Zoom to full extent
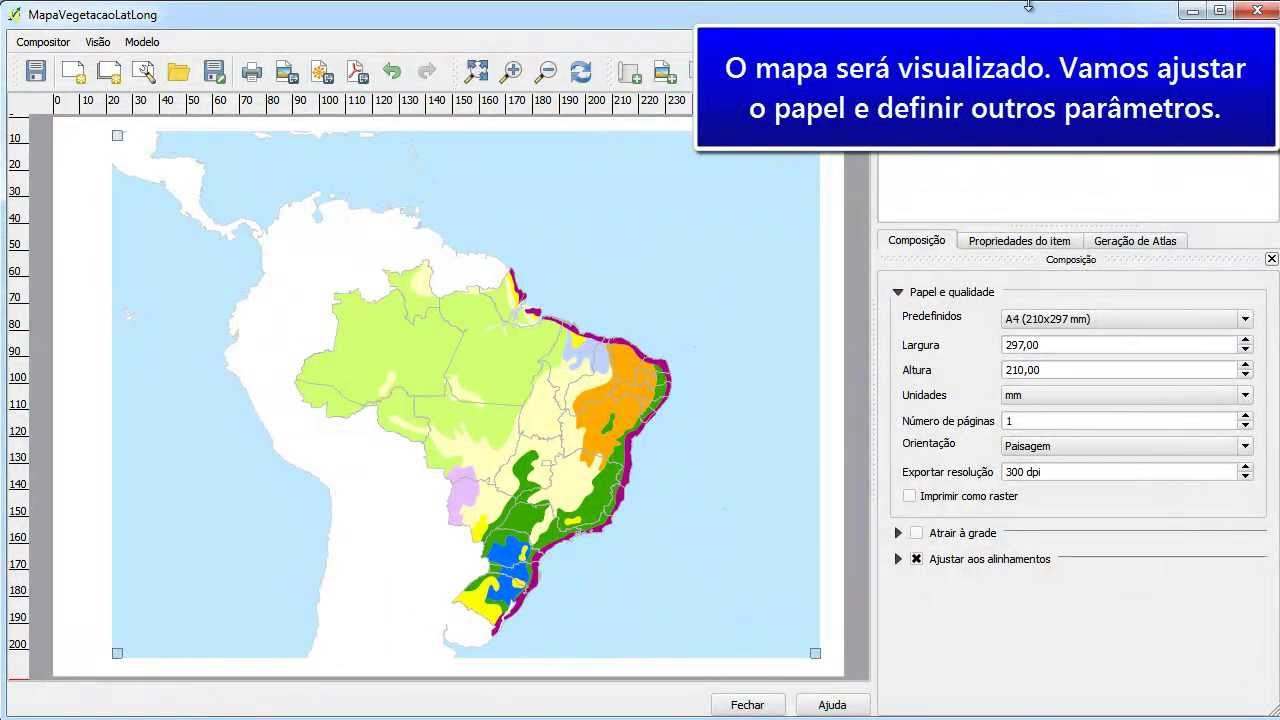This screenshot has width=1280, height=720. (x=476, y=71)
